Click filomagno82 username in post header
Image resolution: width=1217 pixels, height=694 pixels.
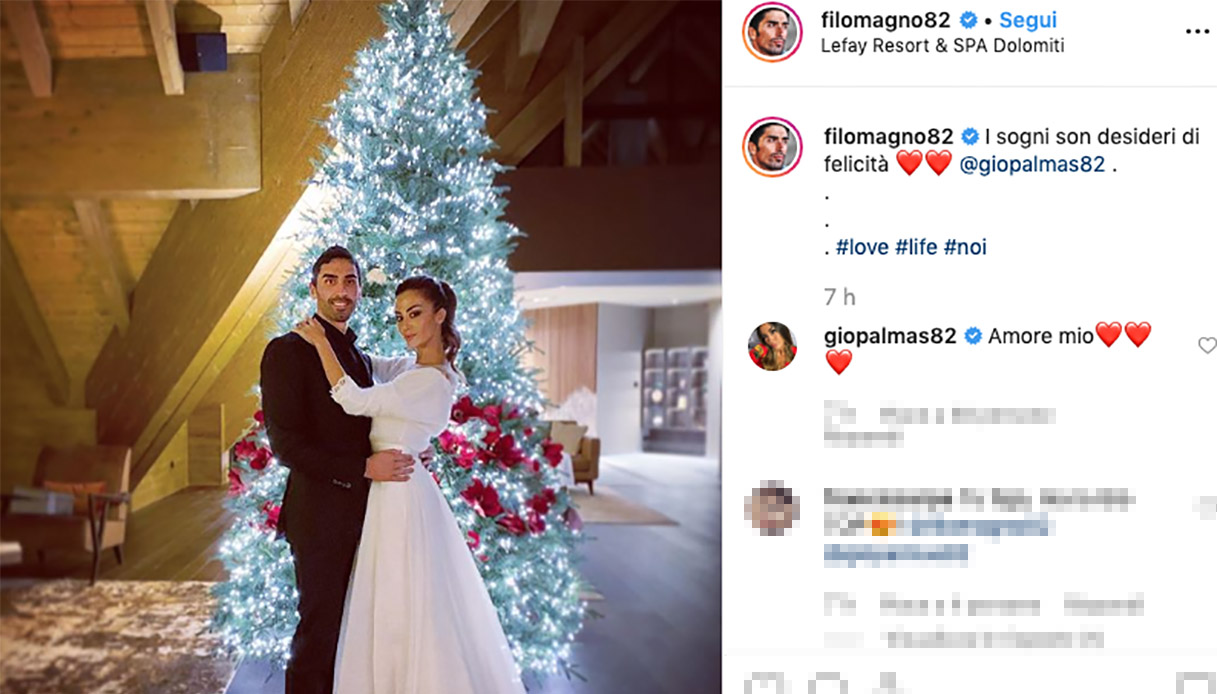(888, 20)
